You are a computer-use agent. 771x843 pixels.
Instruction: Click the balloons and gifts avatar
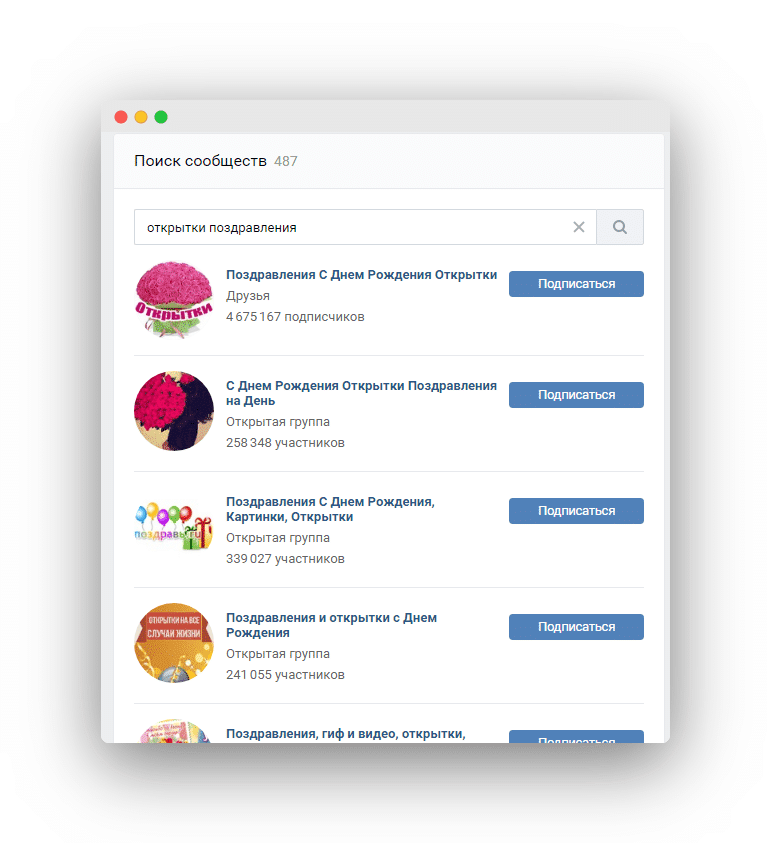pos(174,527)
